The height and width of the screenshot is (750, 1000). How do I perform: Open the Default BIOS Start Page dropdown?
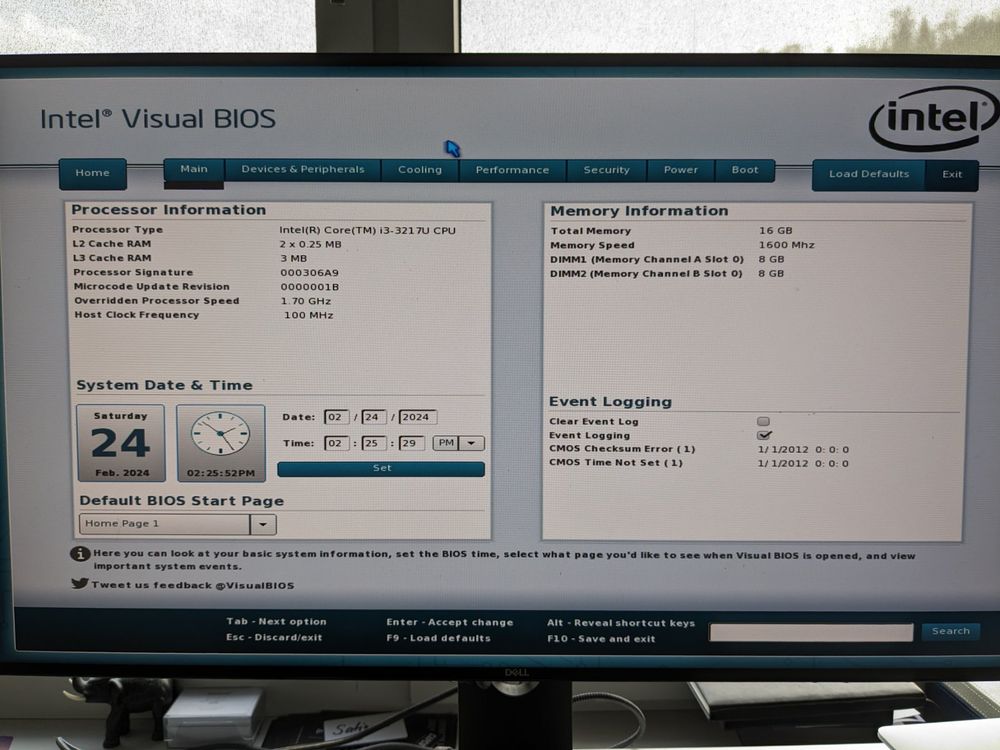click(x=262, y=523)
